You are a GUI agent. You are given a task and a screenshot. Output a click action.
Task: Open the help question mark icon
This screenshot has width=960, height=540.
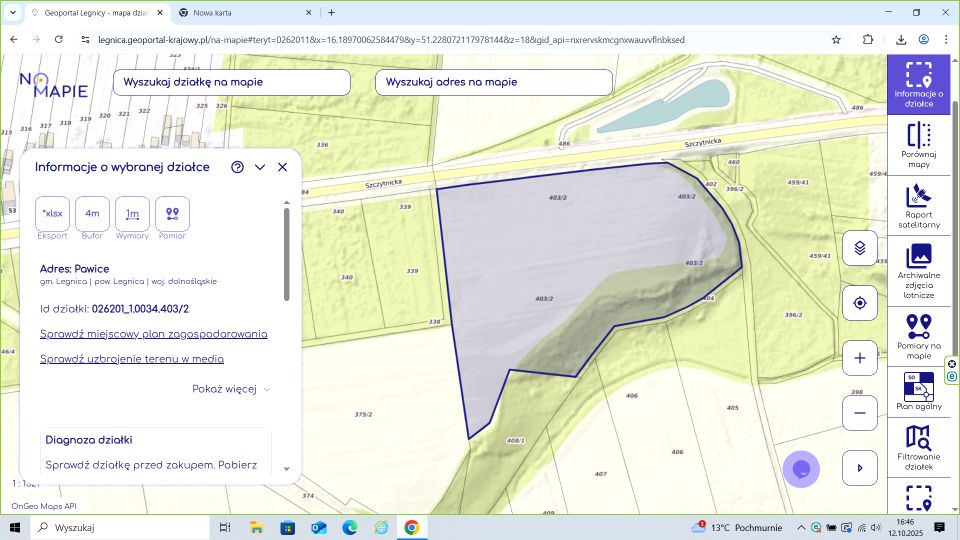pos(237,167)
